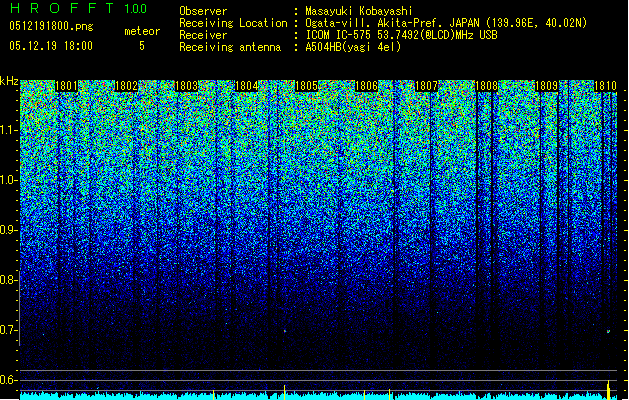Click the 1805 time marker
This screenshot has width=629, height=400.
[x=306, y=86]
